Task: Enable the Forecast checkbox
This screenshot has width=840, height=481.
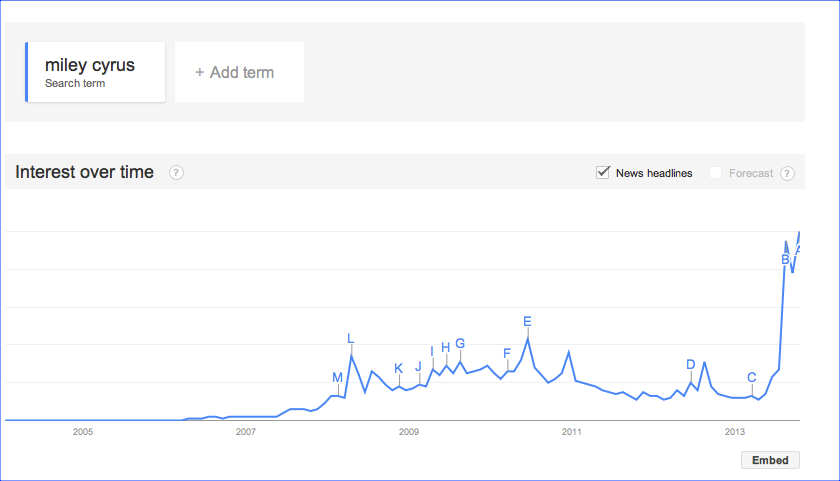Action: coord(715,173)
